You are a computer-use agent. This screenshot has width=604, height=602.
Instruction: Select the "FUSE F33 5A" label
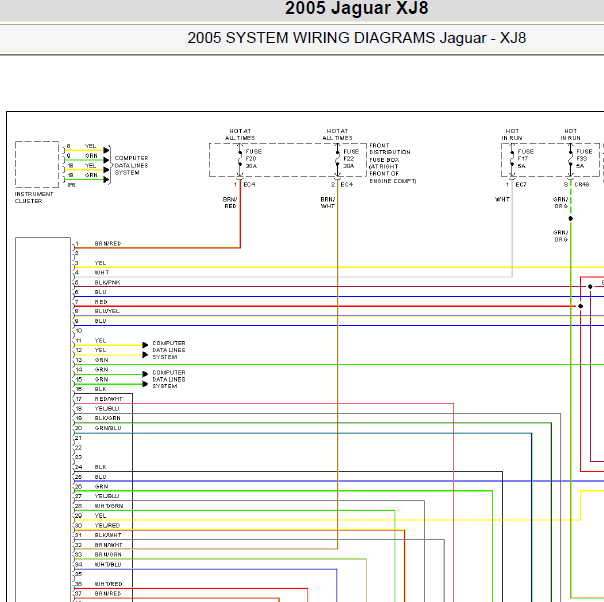(x=584, y=159)
